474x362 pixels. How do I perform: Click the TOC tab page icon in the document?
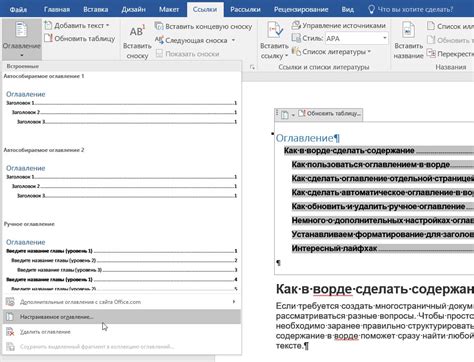(x=284, y=115)
